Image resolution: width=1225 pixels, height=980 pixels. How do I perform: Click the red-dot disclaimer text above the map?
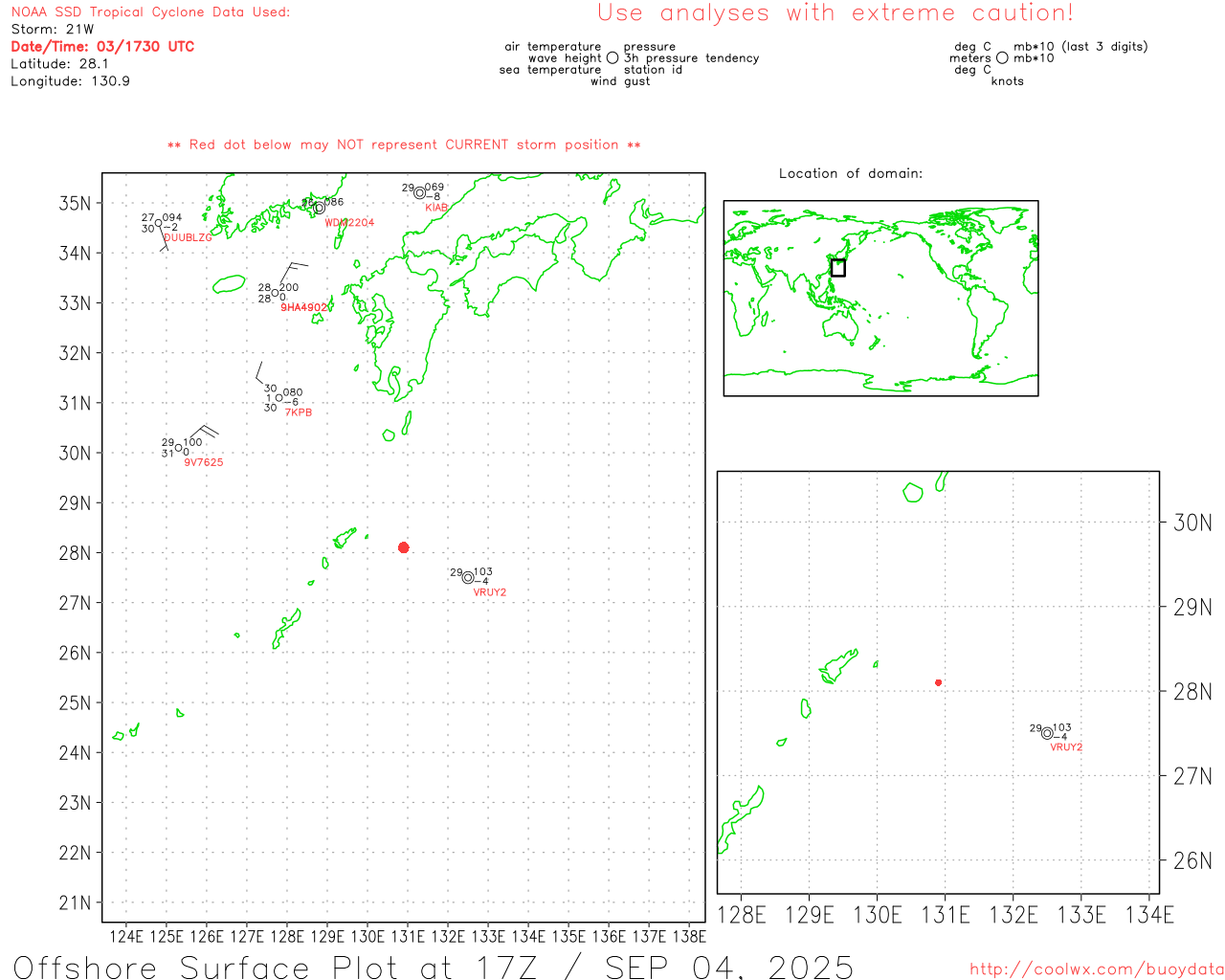(x=404, y=145)
